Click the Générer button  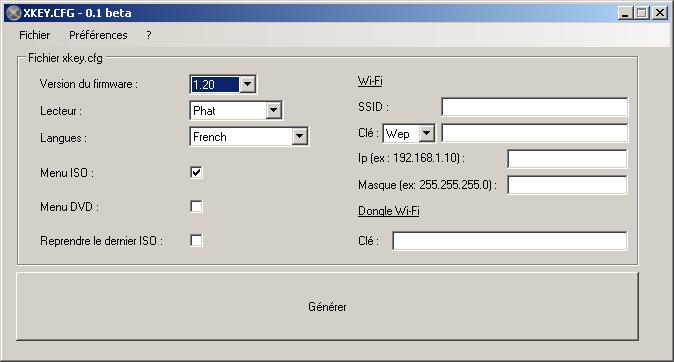tap(327, 307)
